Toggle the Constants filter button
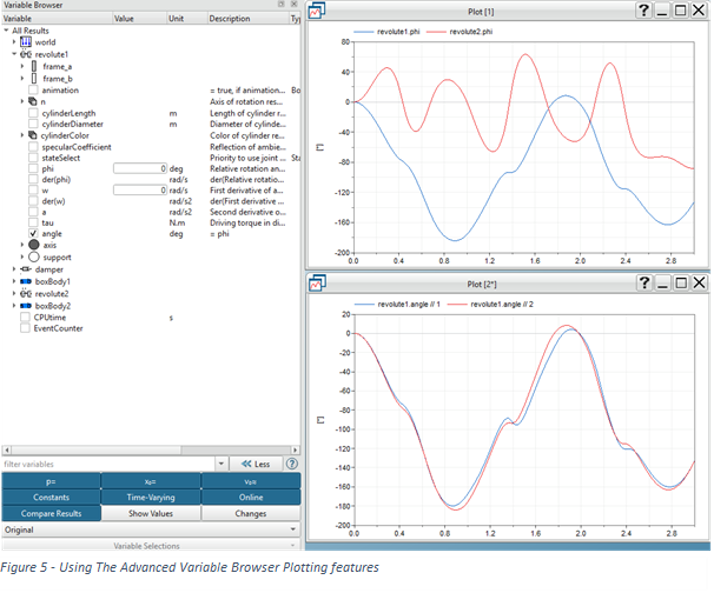Viewport: 714px width, 593px height. [x=51, y=497]
